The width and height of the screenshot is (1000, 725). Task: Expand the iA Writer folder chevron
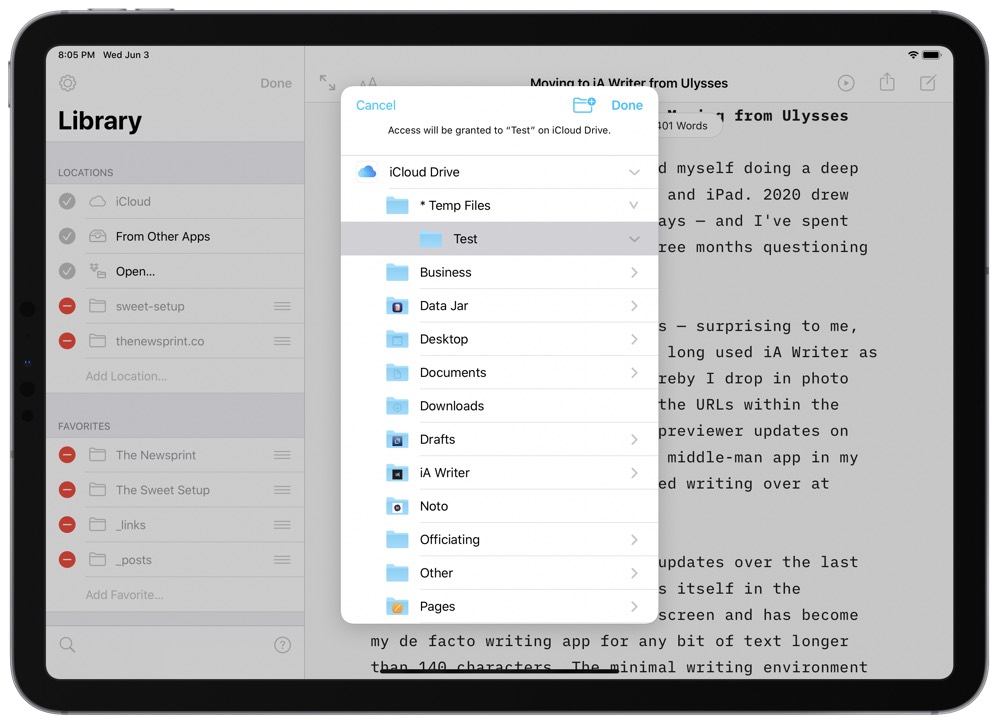pos(634,473)
